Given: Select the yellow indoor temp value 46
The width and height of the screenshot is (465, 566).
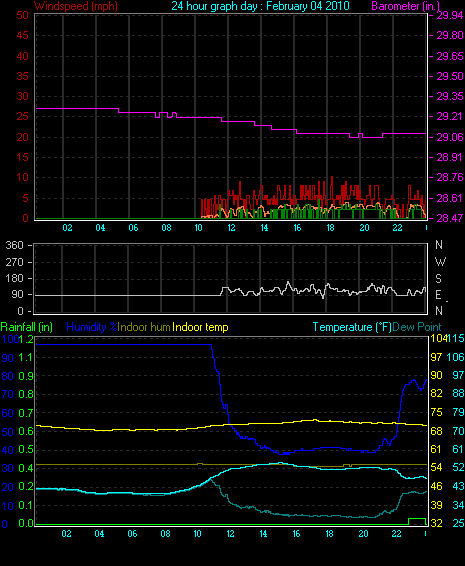Looking at the screenshot, I should coord(436,486).
